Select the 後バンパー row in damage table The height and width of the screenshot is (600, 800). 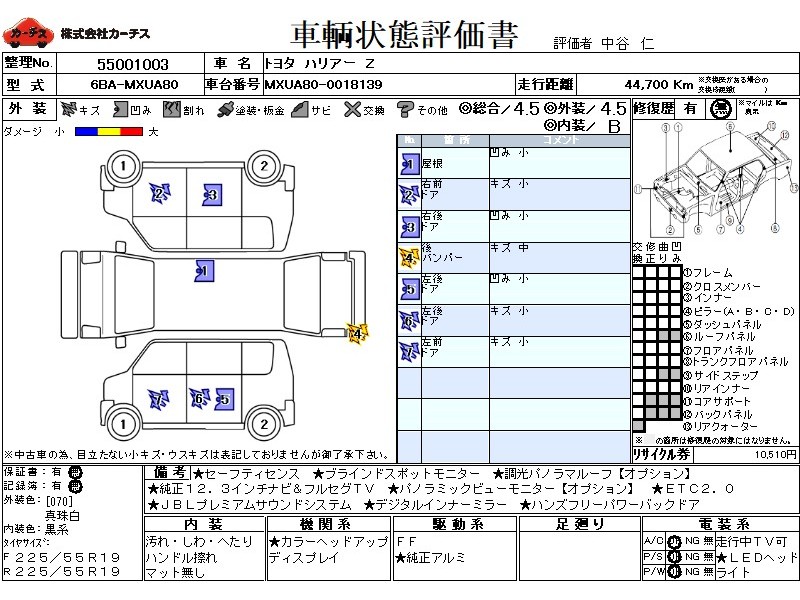tap(514, 256)
